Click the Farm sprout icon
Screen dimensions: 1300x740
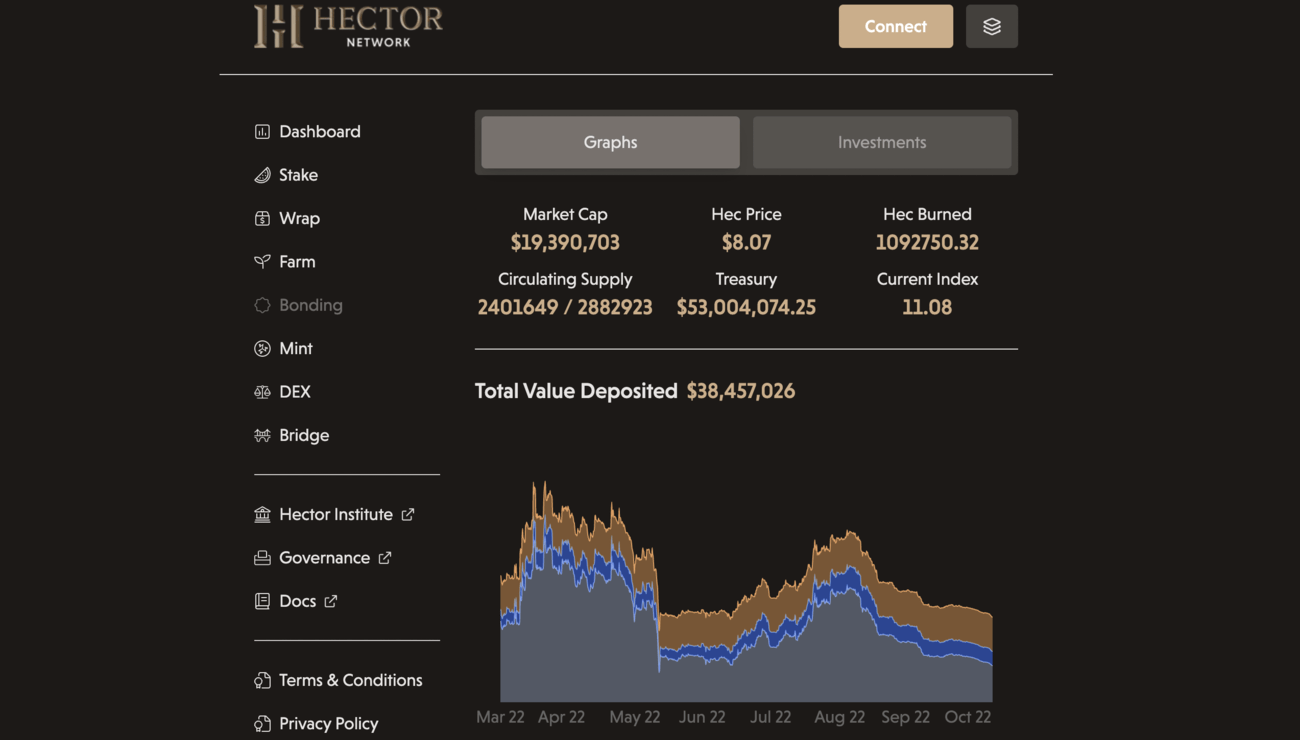pyautogui.click(x=262, y=262)
